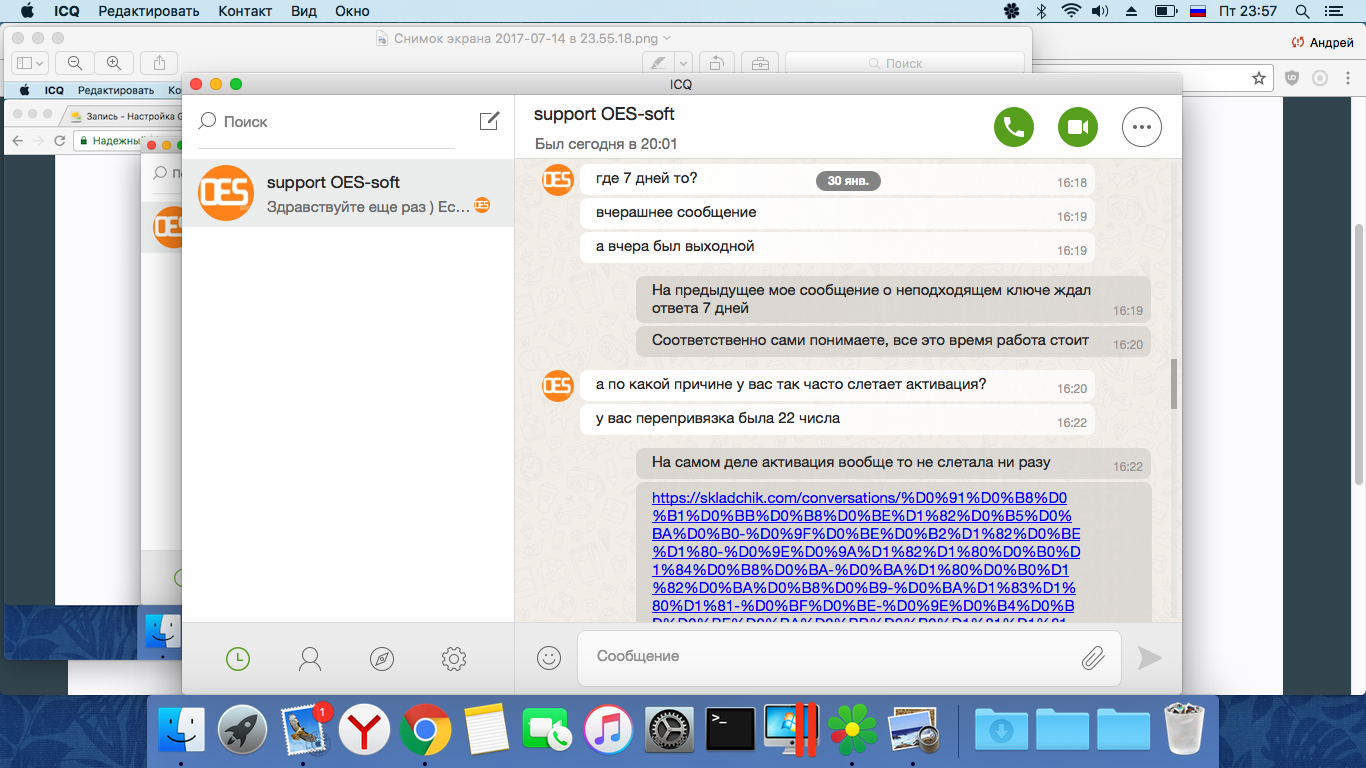Open the Окно menu in top menu bar
The image size is (1366, 768).
coord(352,11)
